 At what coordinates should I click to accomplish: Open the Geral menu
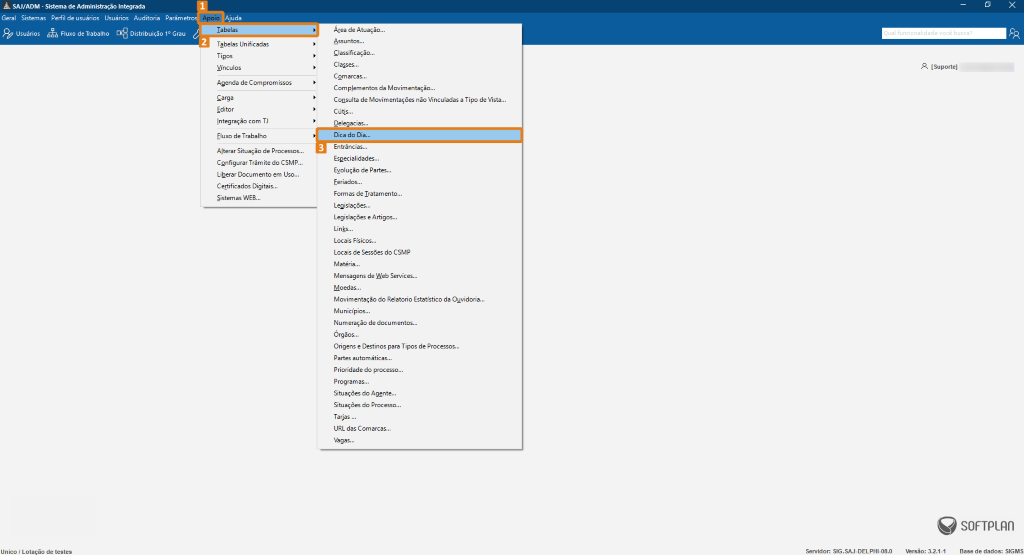pos(8,18)
